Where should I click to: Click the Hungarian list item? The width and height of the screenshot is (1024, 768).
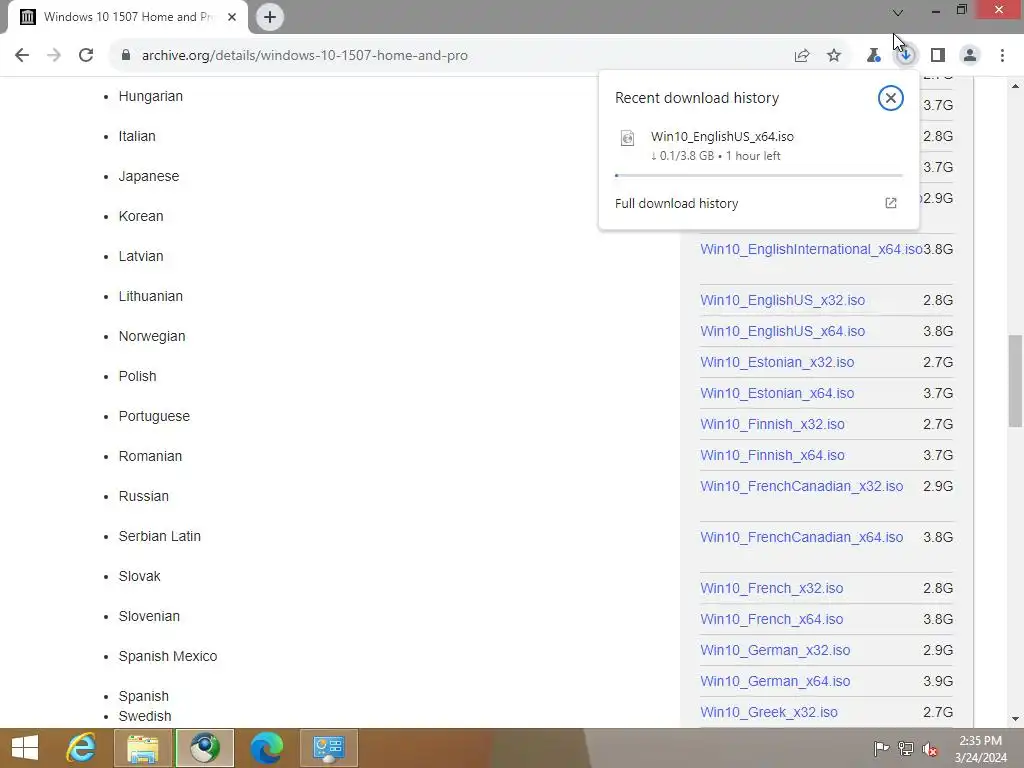coord(150,96)
